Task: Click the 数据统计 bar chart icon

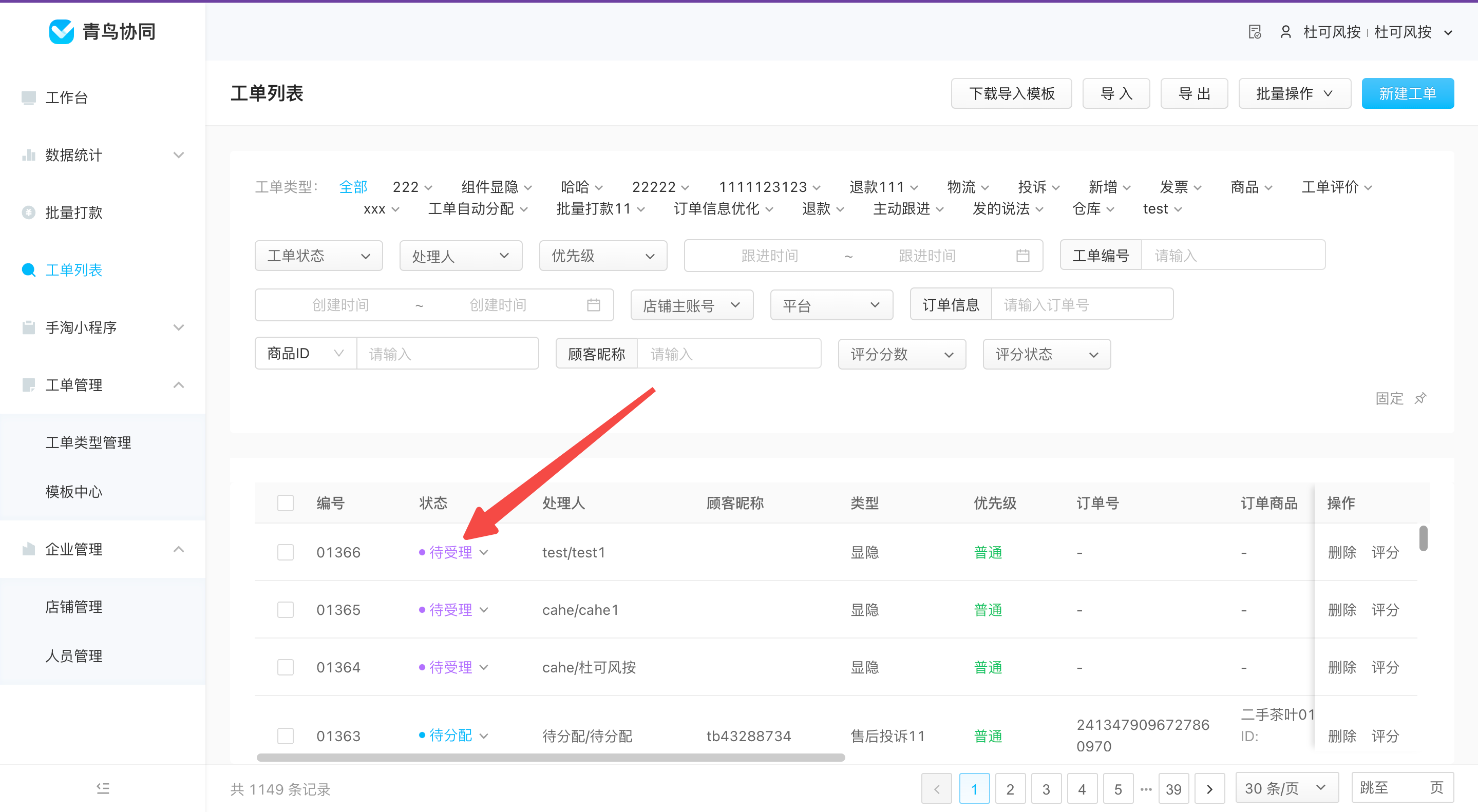Action: tap(29, 155)
